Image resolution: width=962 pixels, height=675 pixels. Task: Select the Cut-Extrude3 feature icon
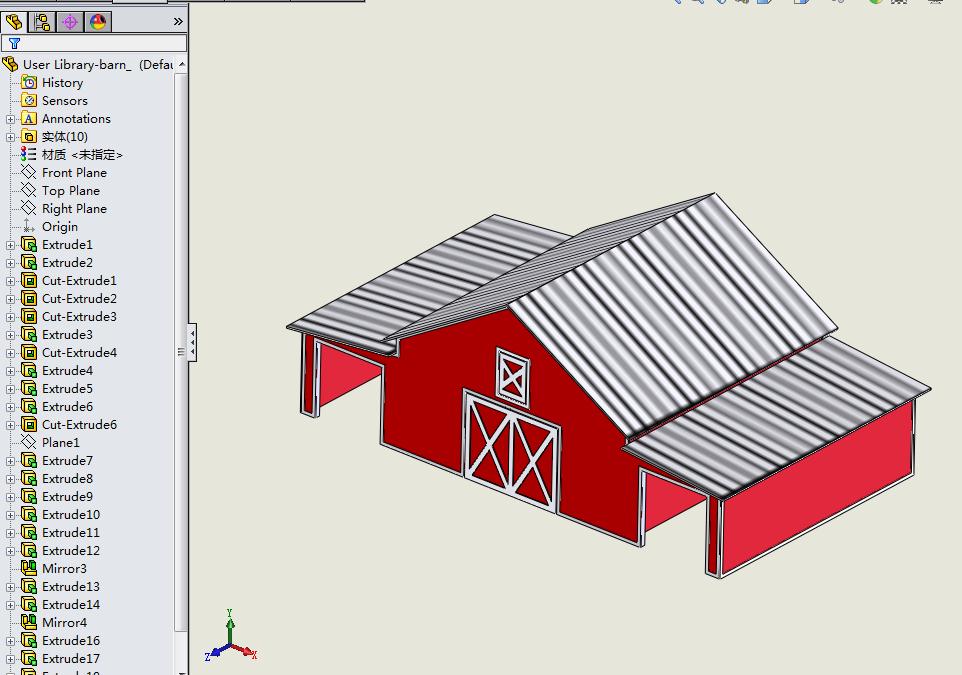[29, 317]
